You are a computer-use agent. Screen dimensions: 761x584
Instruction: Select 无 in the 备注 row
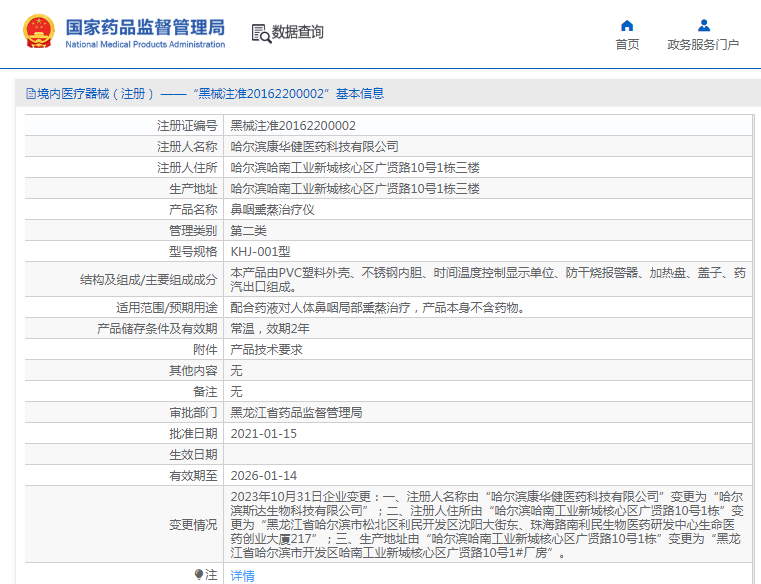[236, 392]
